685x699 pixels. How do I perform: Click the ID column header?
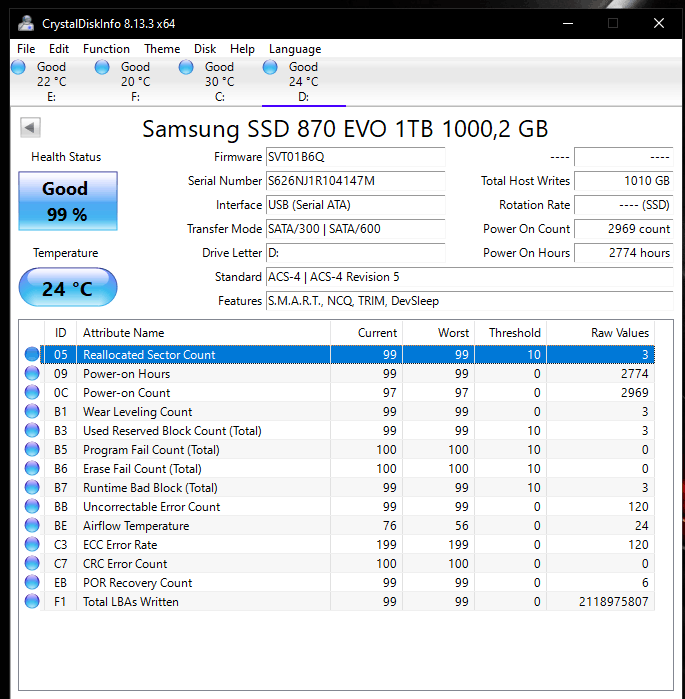[x=61, y=333]
